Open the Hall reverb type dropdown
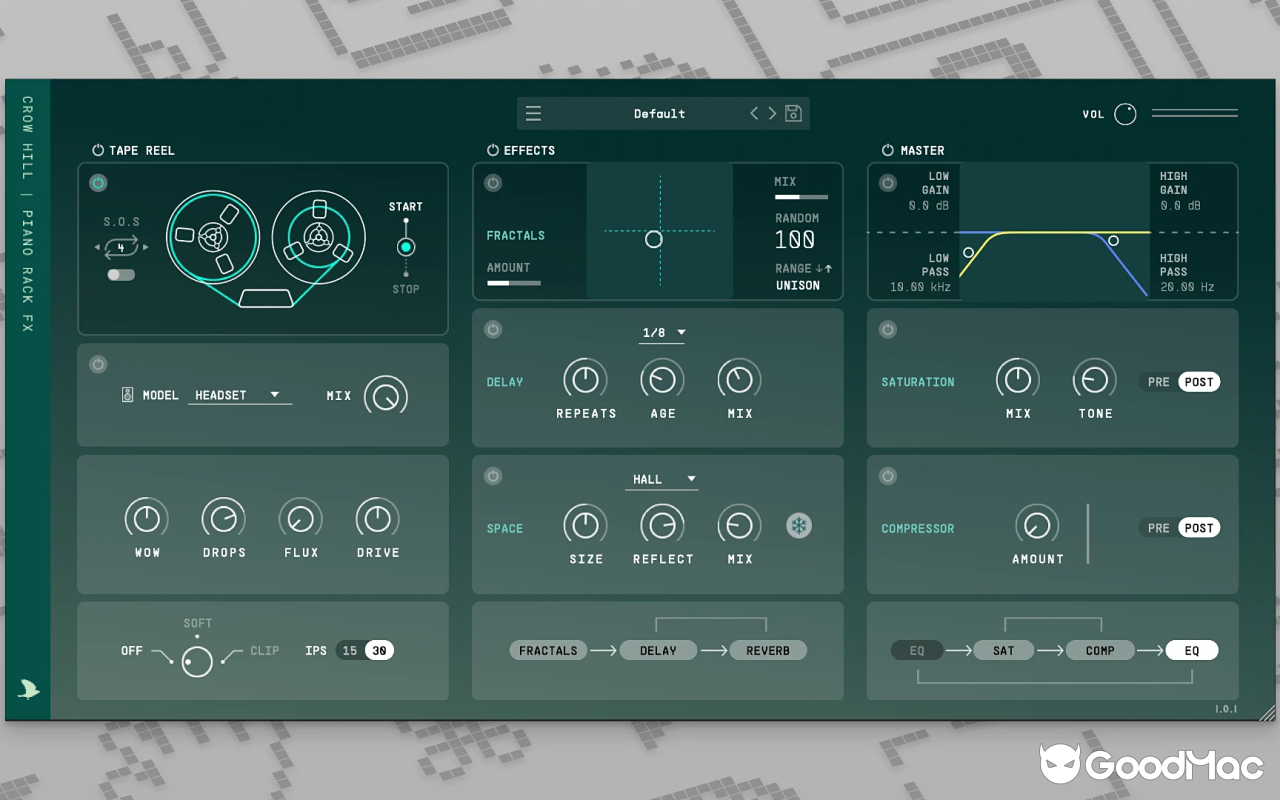The height and width of the screenshot is (800, 1280). tap(662, 479)
